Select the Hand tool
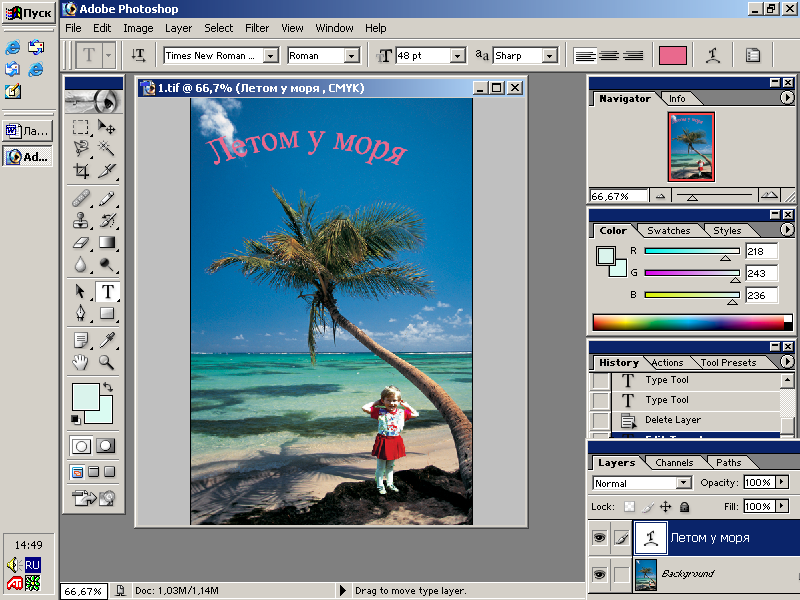This screenshot has width=800, height=600. click(81, 362)
